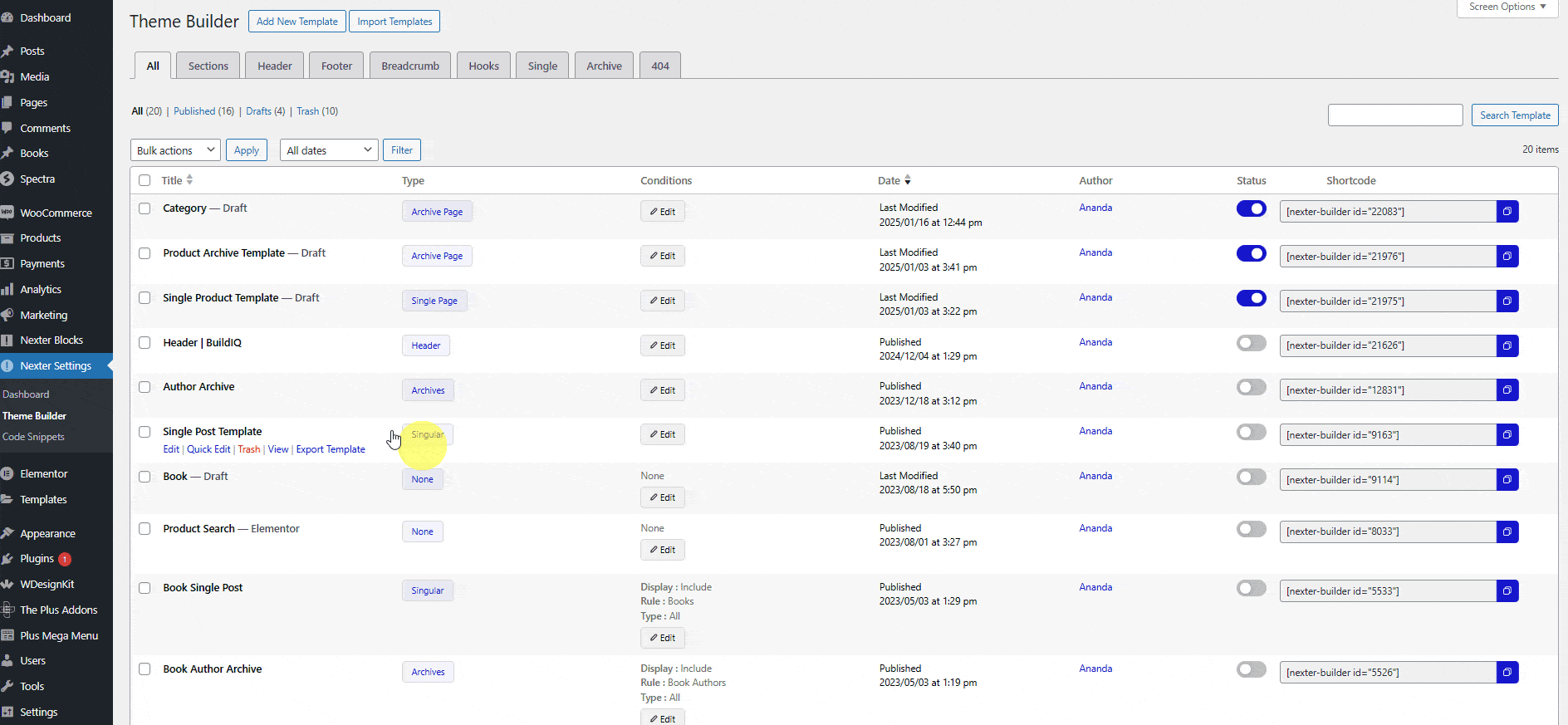Image resolution: width=1568 pixels, height=725 pixels.
Task: Click the template search input field
Action: (x=1394, y=115)
